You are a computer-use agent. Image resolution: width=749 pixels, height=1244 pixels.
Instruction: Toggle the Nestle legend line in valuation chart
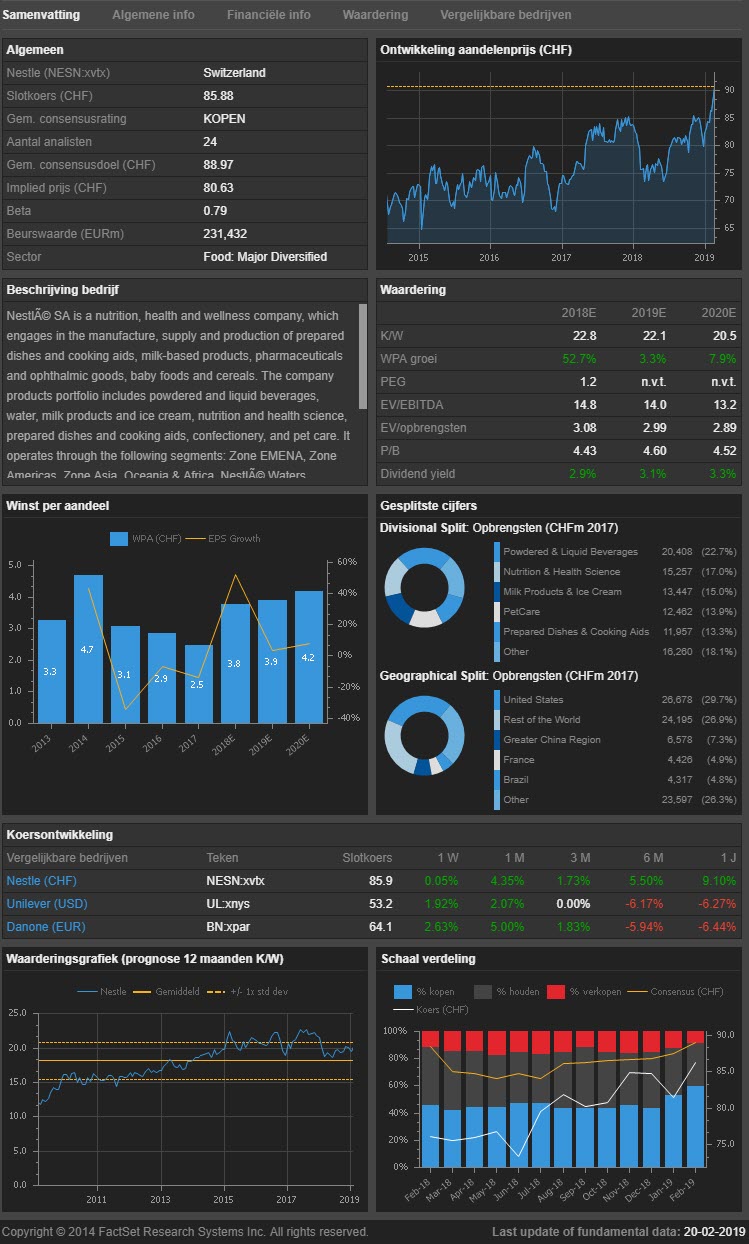click(x=88, y=992)
